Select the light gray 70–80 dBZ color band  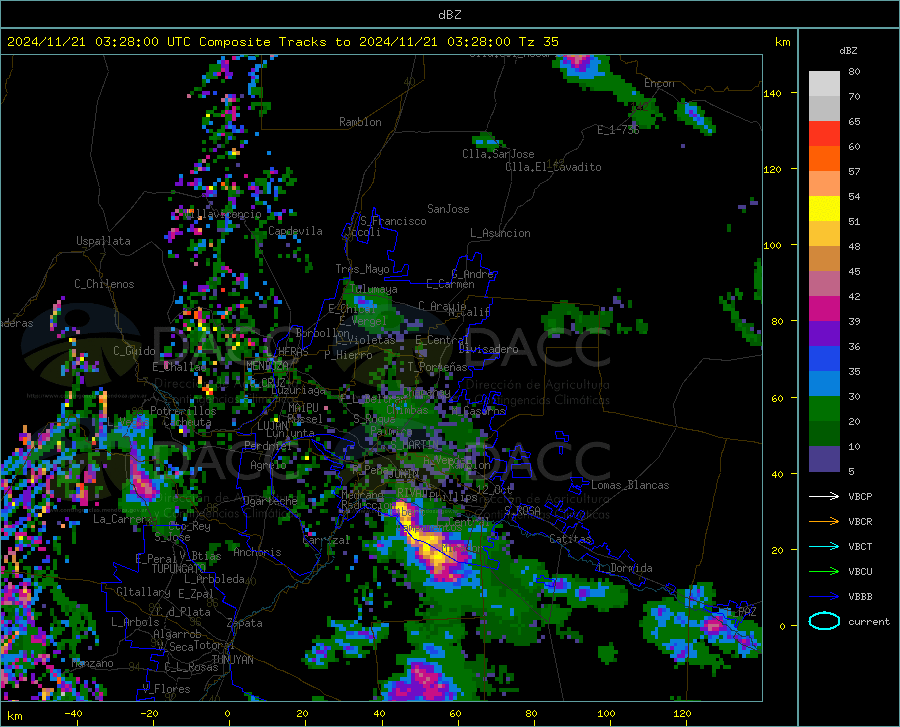[824, 84]
